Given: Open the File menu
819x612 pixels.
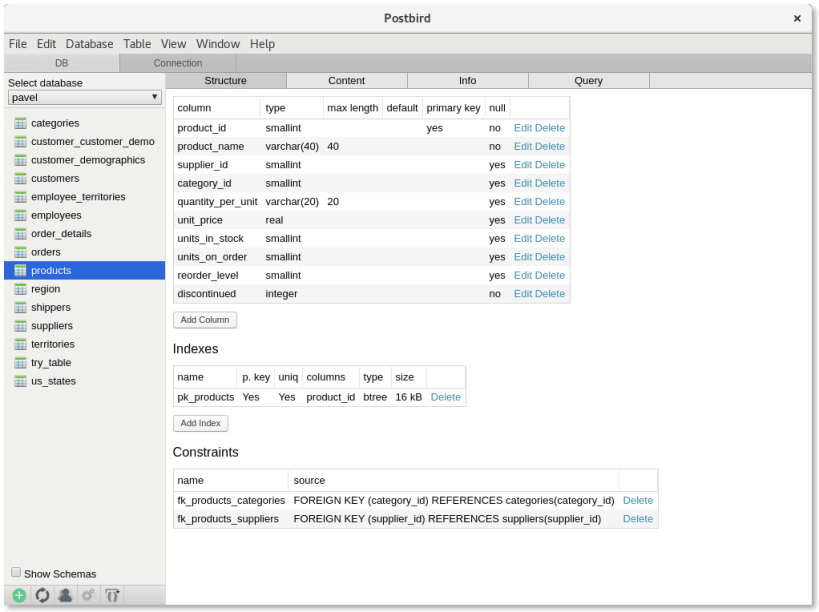Looking at the screenshot, I should (18, 44).
